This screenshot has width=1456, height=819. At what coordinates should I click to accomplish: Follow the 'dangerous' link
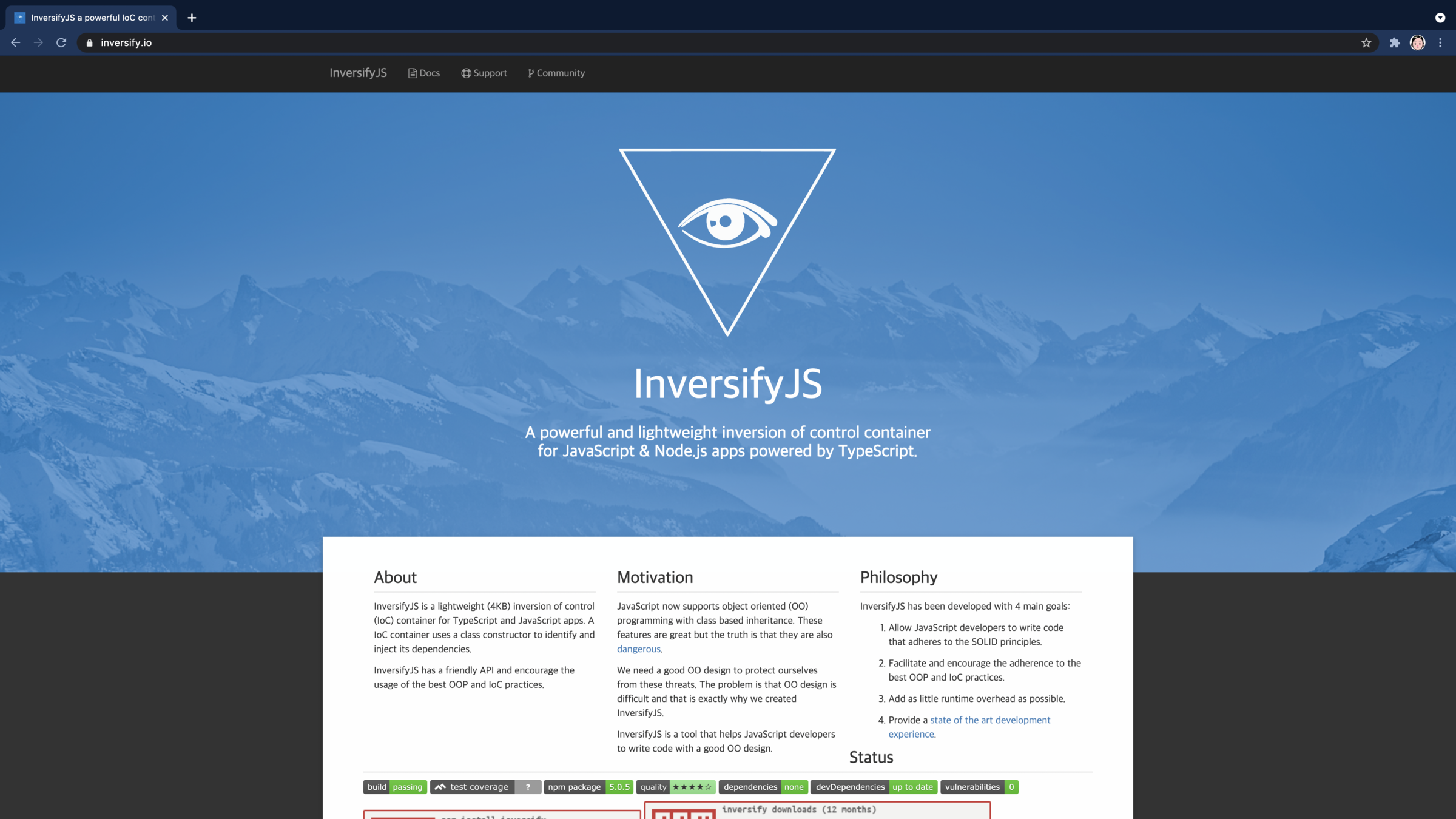[638, 649]
